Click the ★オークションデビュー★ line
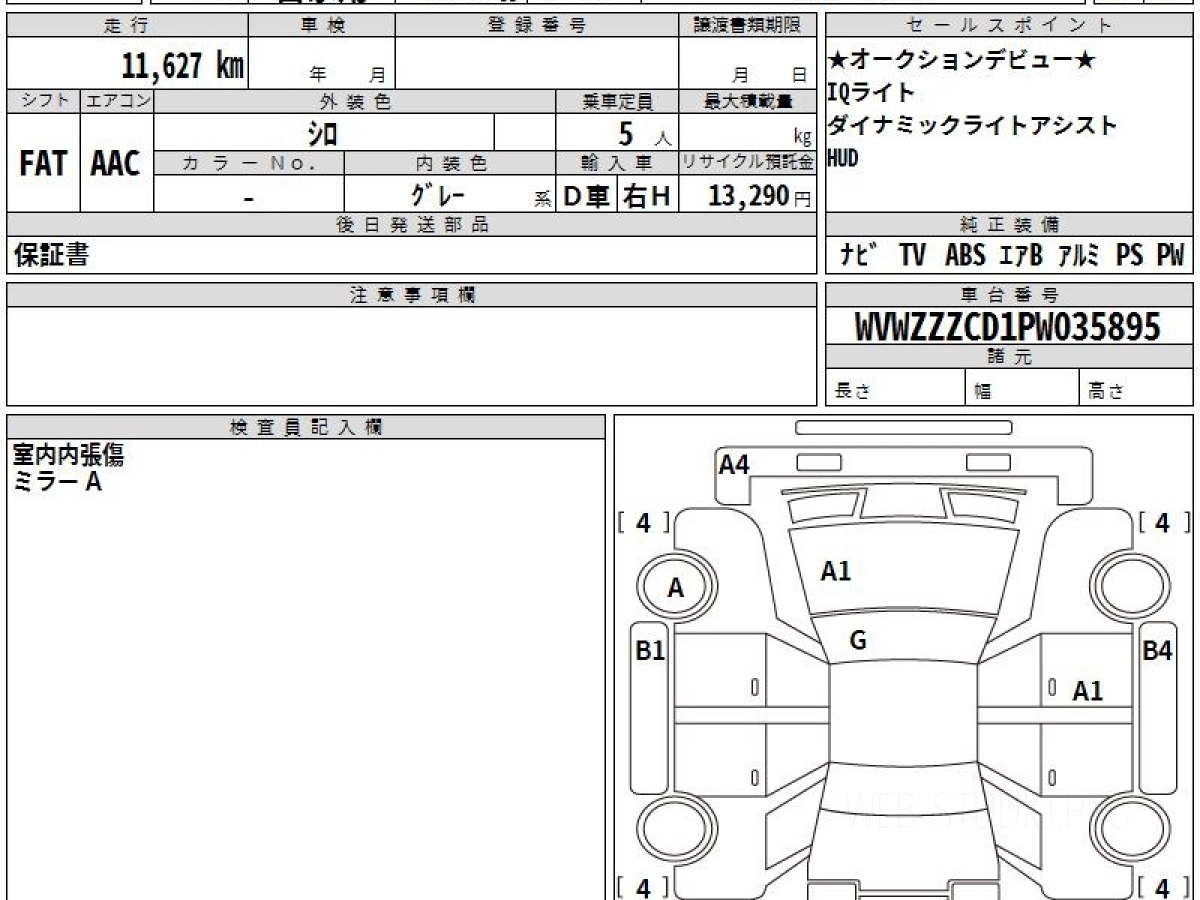 [961, 60]
